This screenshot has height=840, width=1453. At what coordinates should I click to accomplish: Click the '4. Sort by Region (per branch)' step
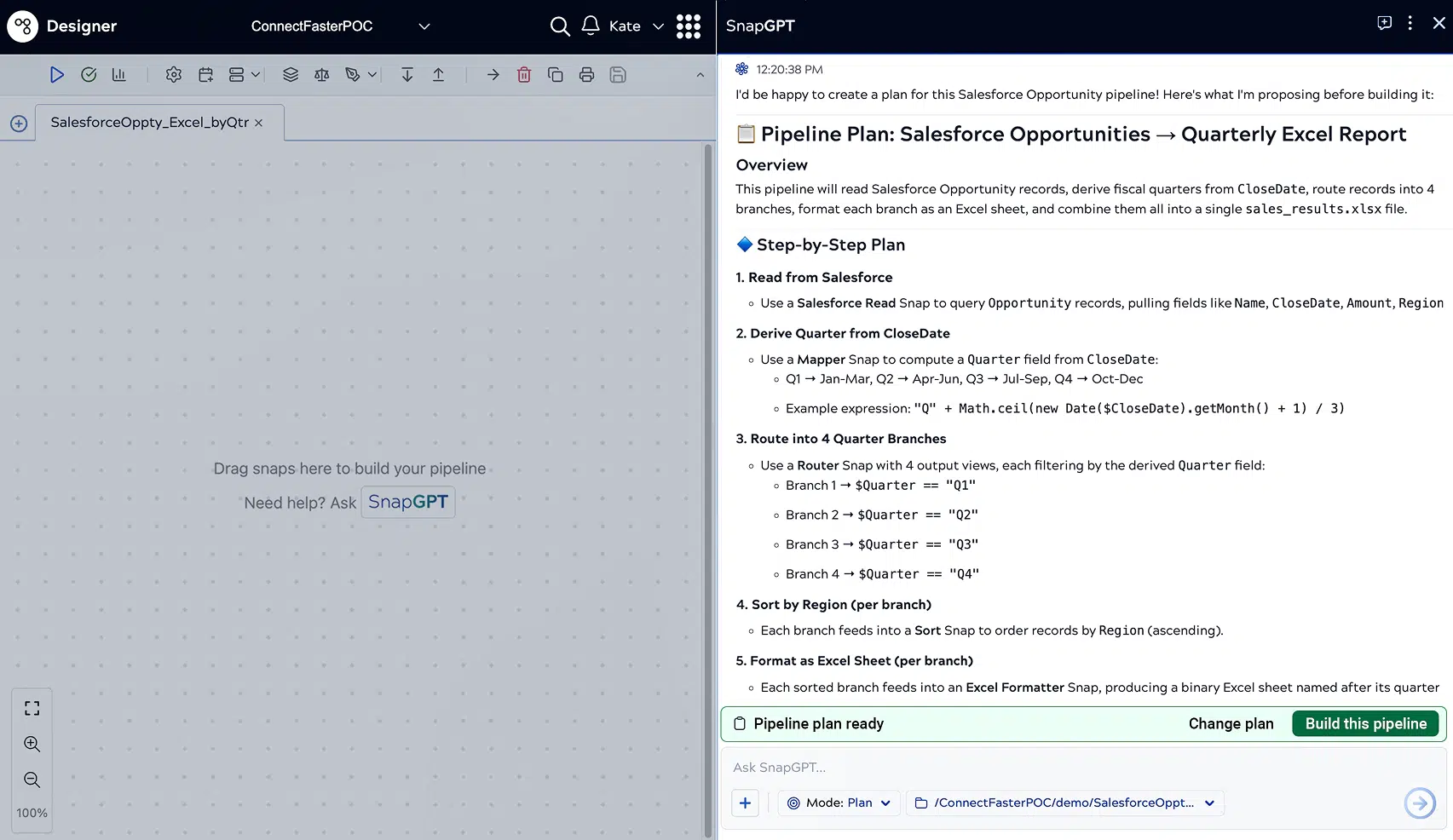click(x=833, y=605)
